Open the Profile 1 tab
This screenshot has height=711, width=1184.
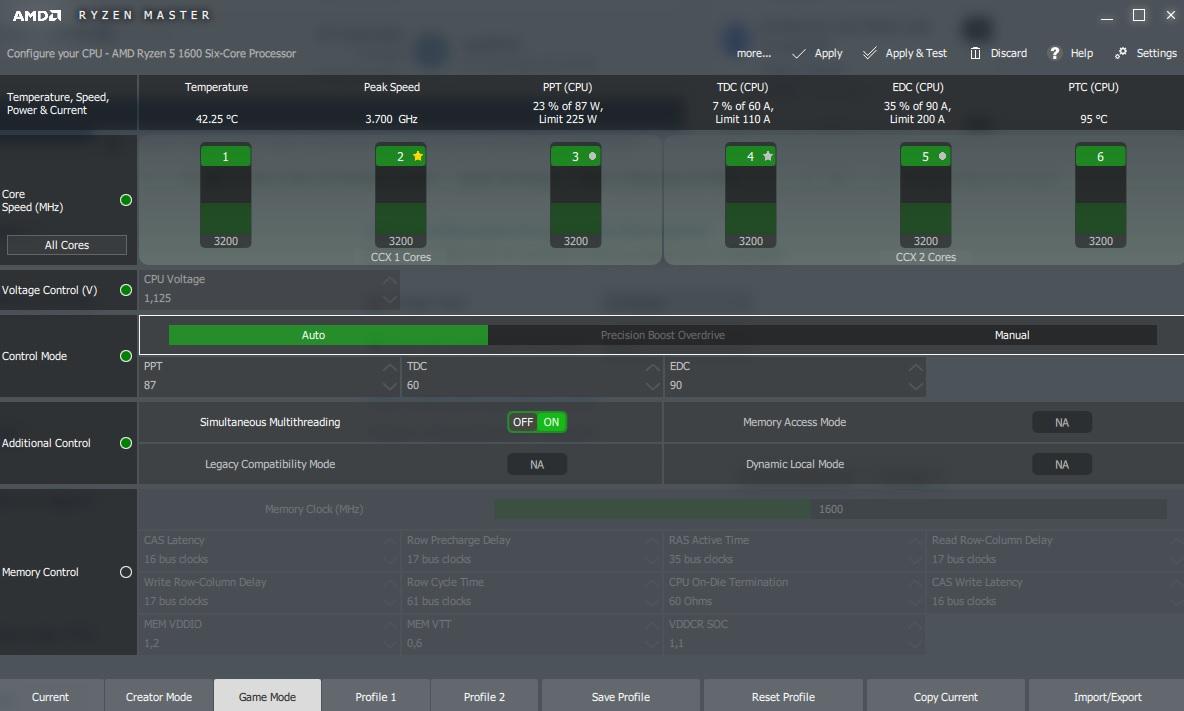[x=376, y=697]
